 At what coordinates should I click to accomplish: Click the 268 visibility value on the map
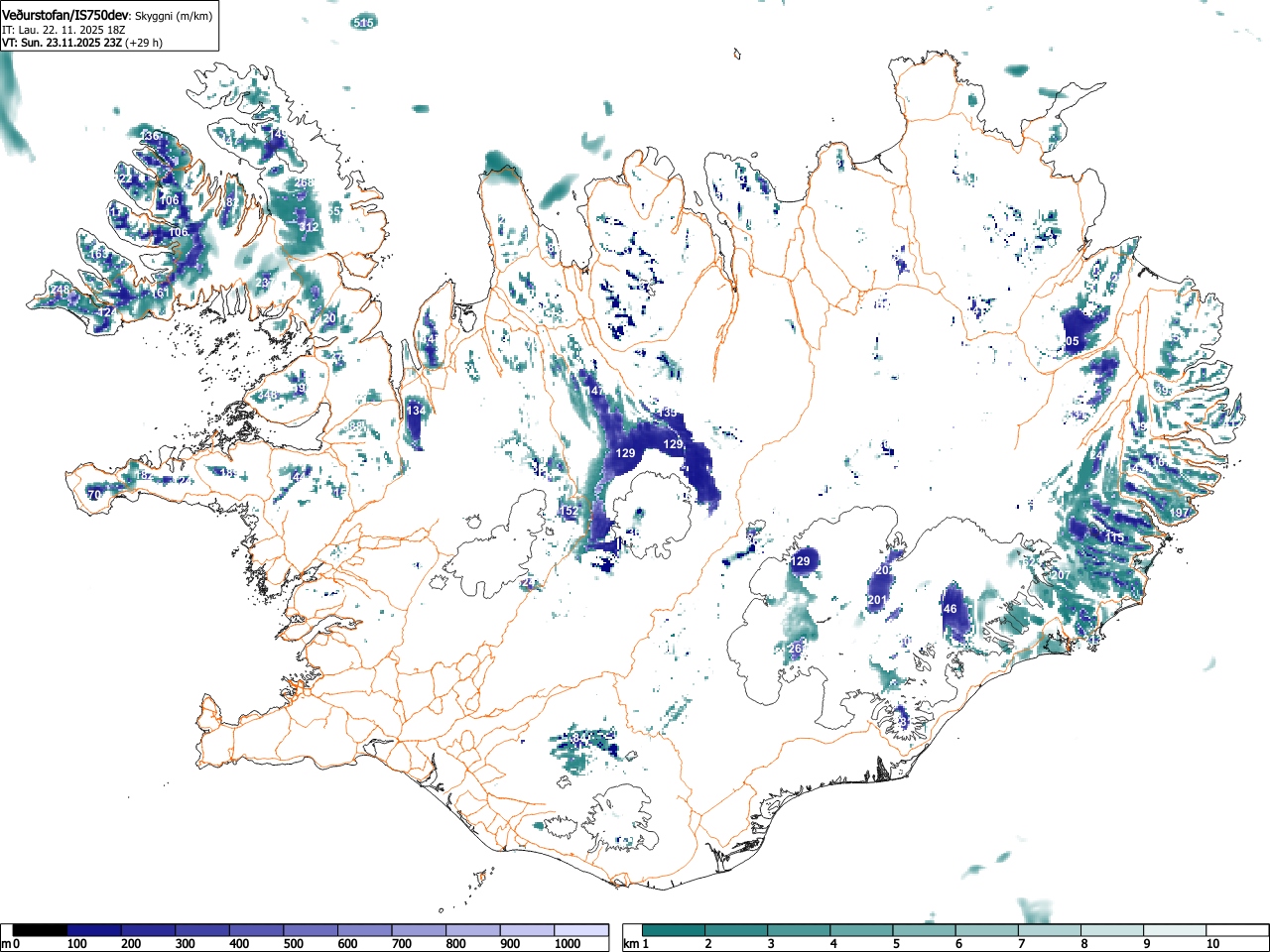click(x=305, y=182)
